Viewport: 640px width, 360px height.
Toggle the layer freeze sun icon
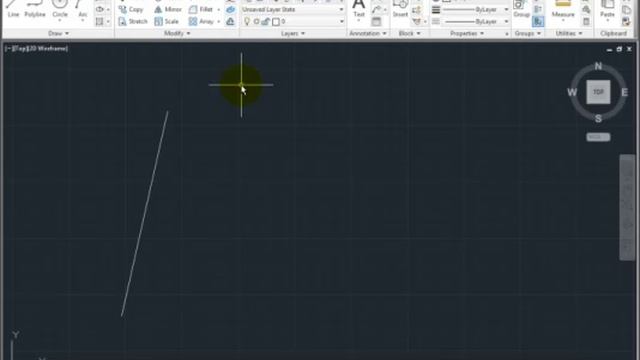click(256, 21)
